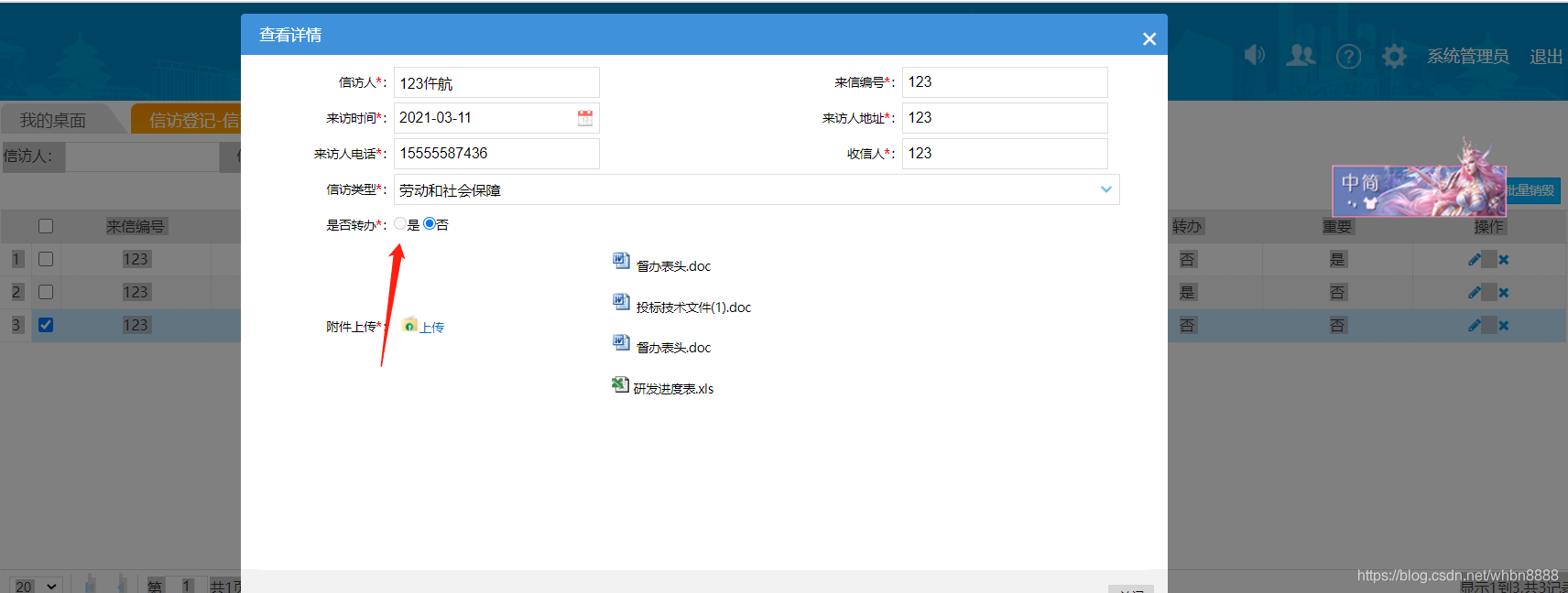Click delete X in row 1
1568x593 pixels.
(x=1504, y=260)
